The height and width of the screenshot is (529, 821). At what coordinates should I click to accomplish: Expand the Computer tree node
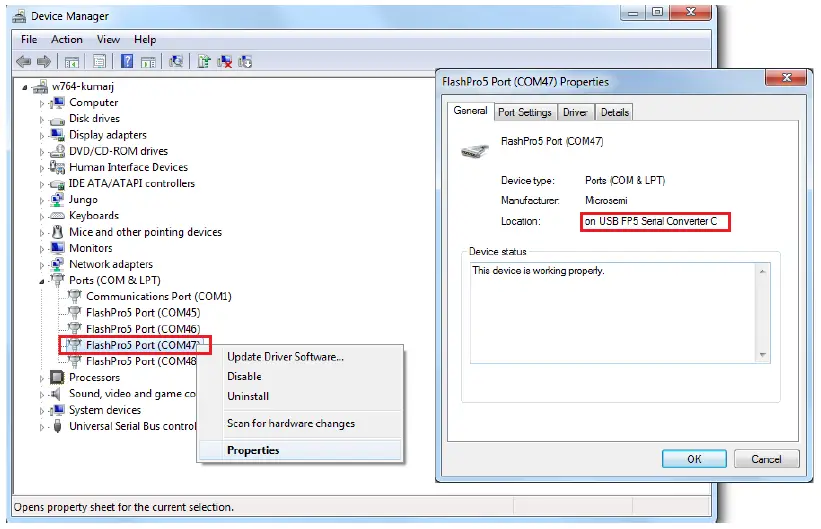click(42, 104)
